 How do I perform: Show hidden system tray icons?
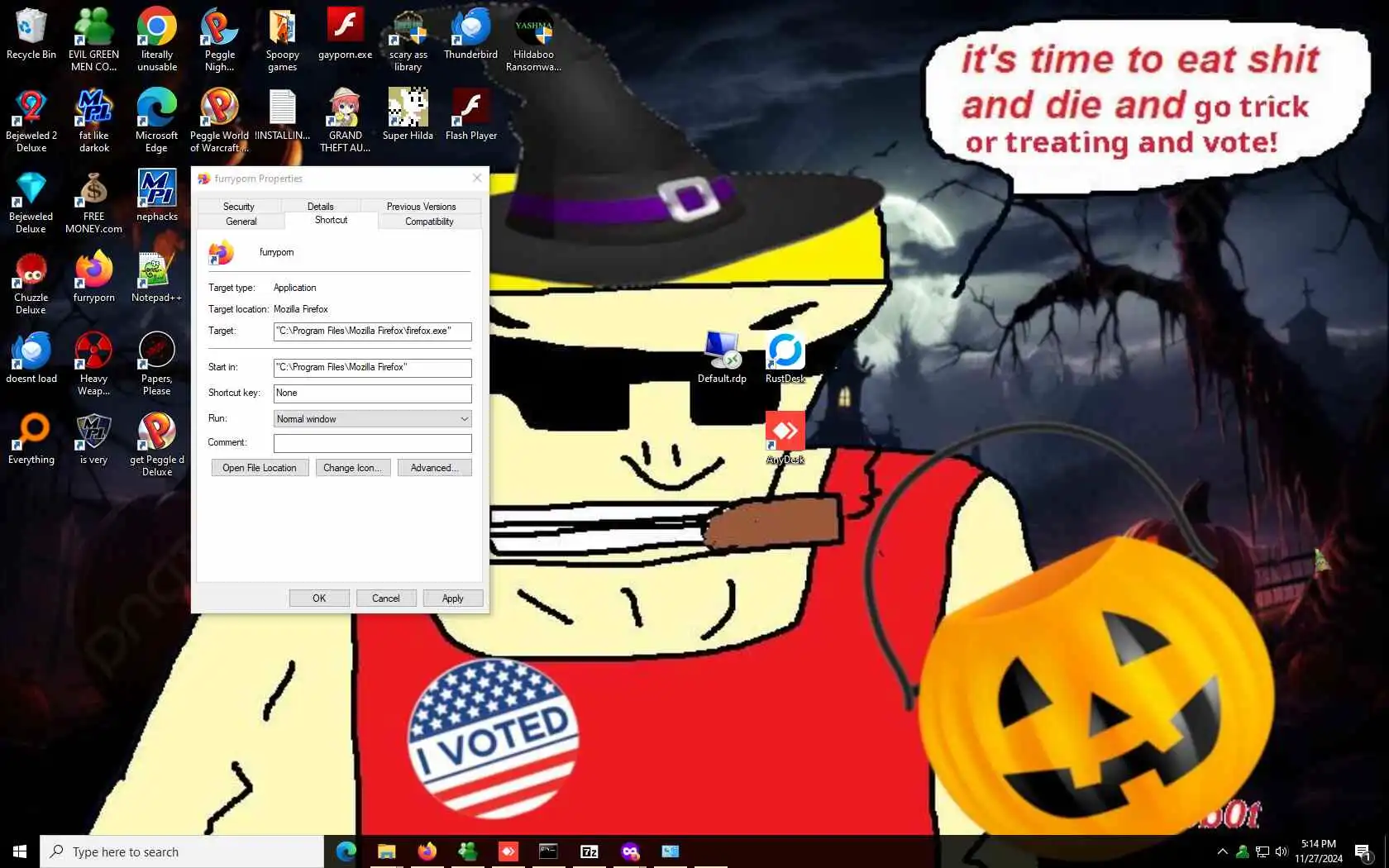pos(1222,851)
